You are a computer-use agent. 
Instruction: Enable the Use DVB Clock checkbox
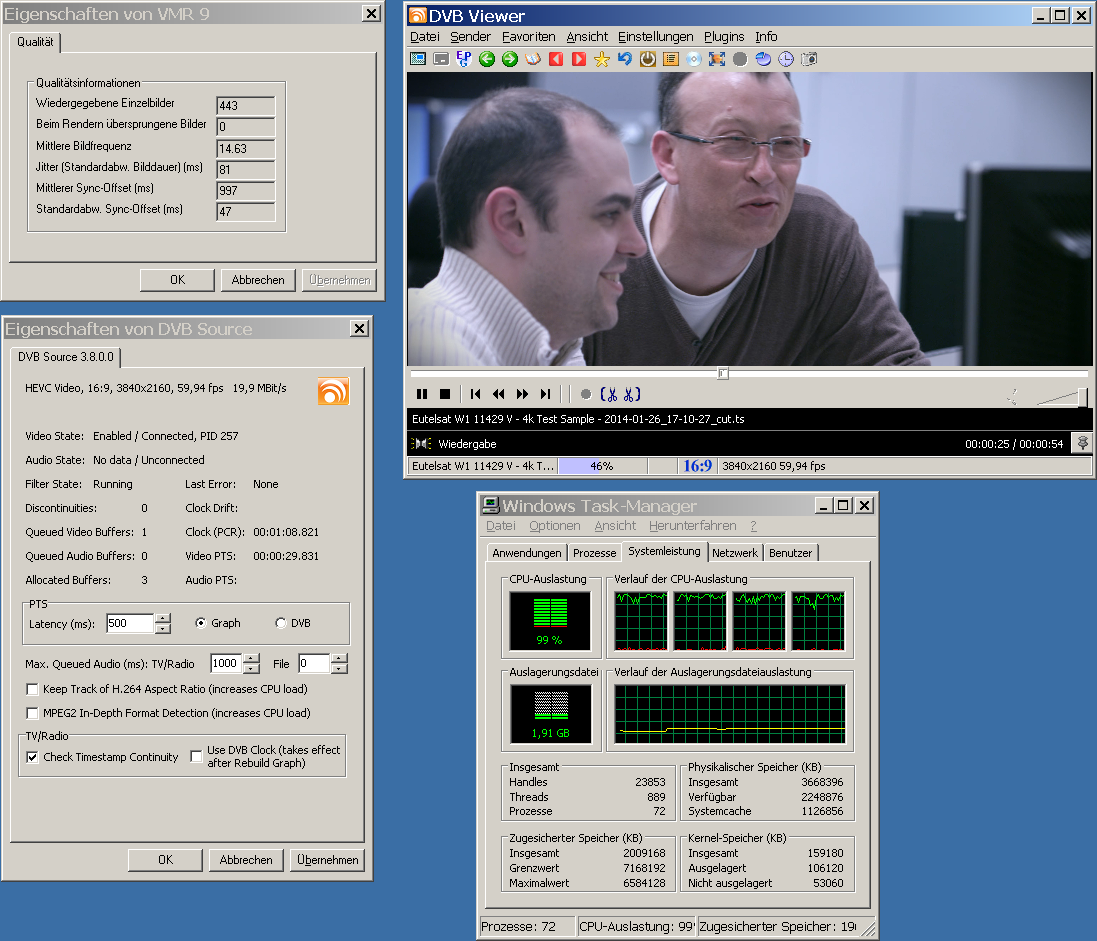coord(197,756)
